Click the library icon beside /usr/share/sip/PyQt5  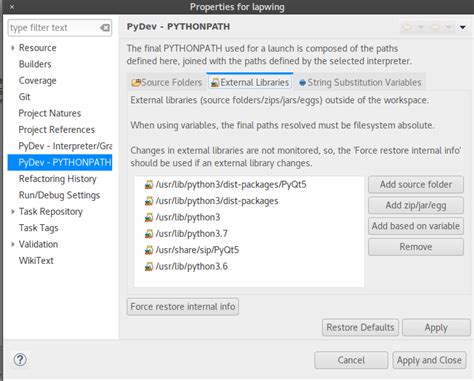149,250
